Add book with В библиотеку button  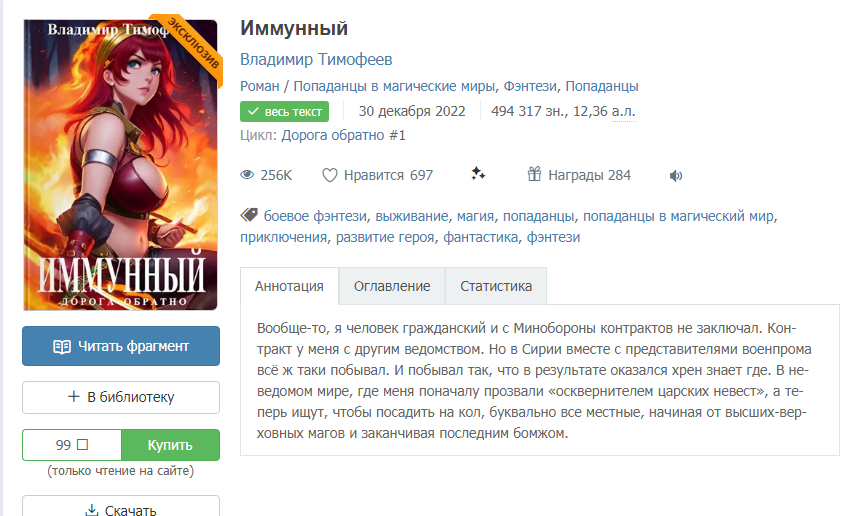(121, 397)
